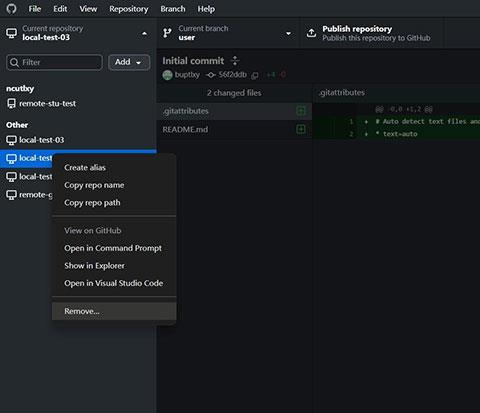Click computer icon beside local-test-03 list item
Image resolution: width=480 pixels, height=413 pixels.
[x=11, y=140]
